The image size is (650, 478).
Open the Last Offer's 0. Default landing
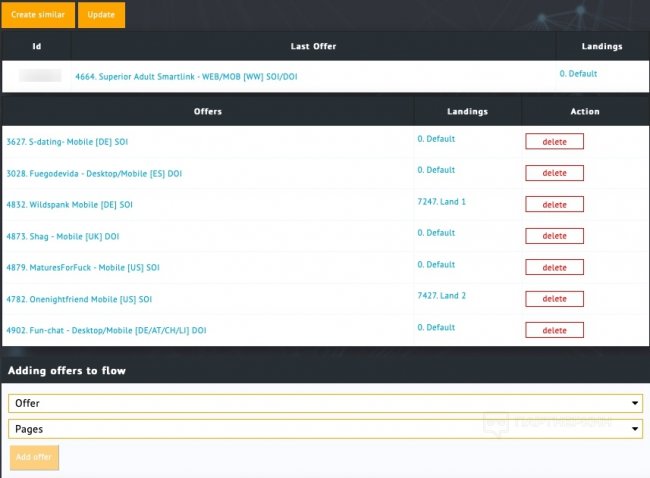[580, 73]
